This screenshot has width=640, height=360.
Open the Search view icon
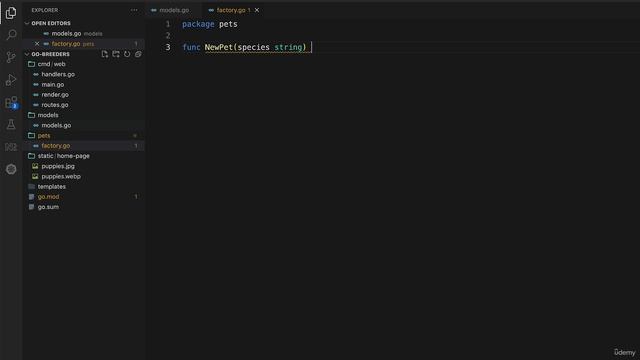[11, 35]
